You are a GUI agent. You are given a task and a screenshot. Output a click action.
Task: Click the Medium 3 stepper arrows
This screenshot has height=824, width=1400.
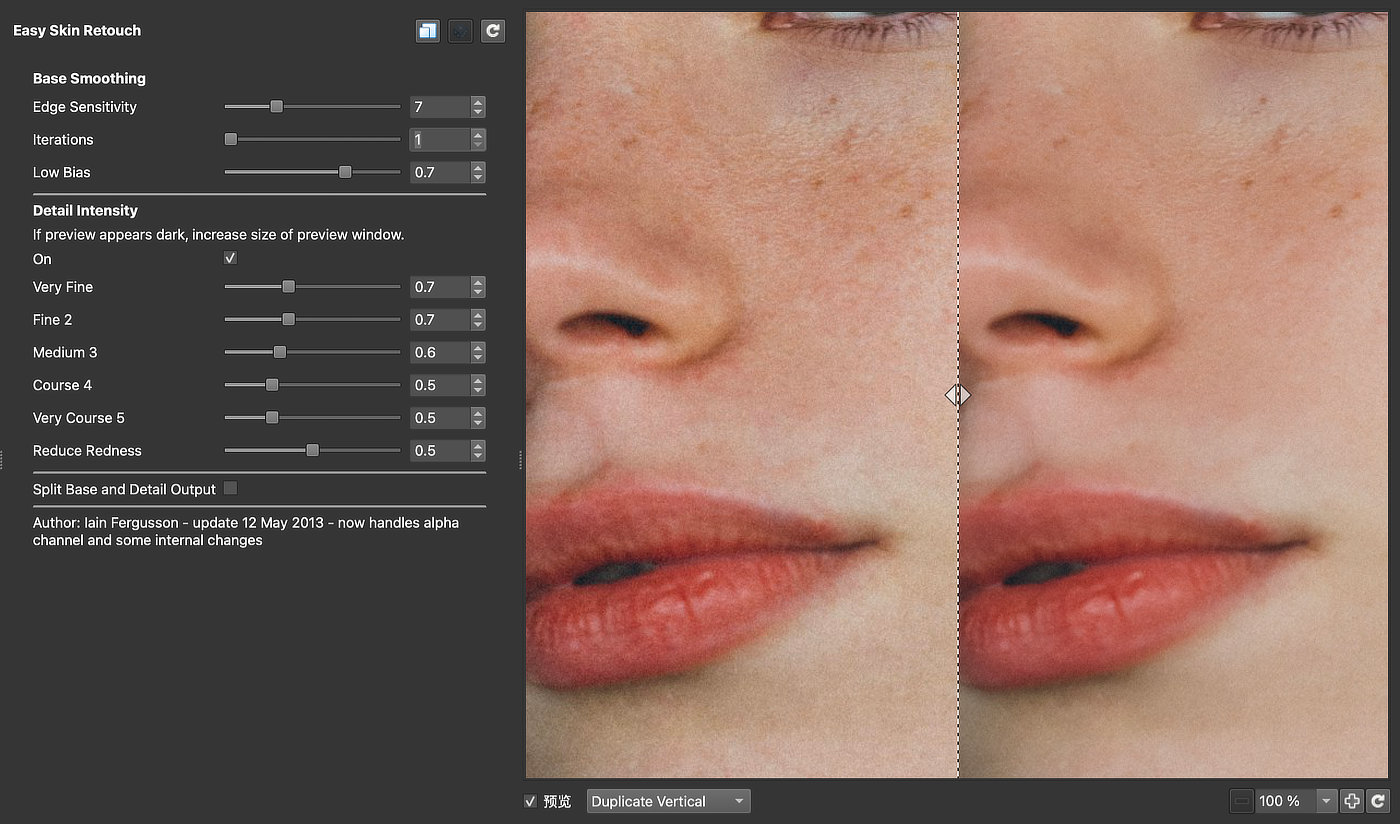click(478, 352)
